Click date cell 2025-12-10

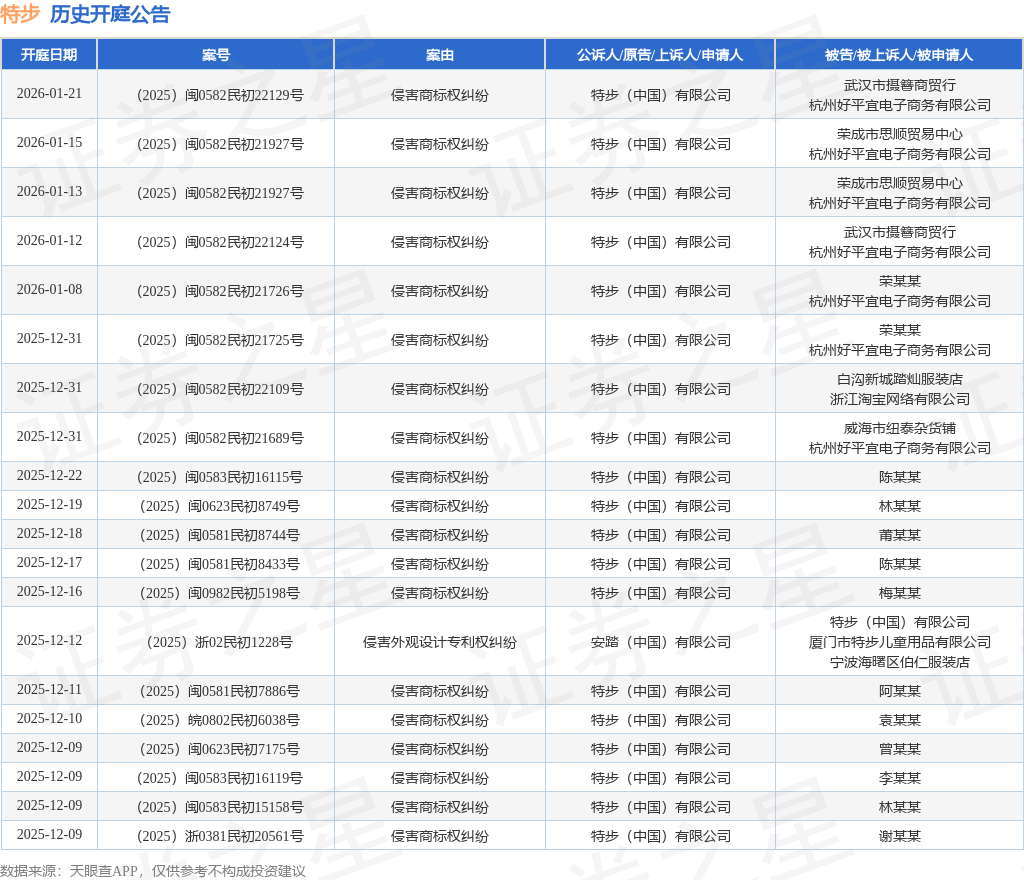(49, 718)
